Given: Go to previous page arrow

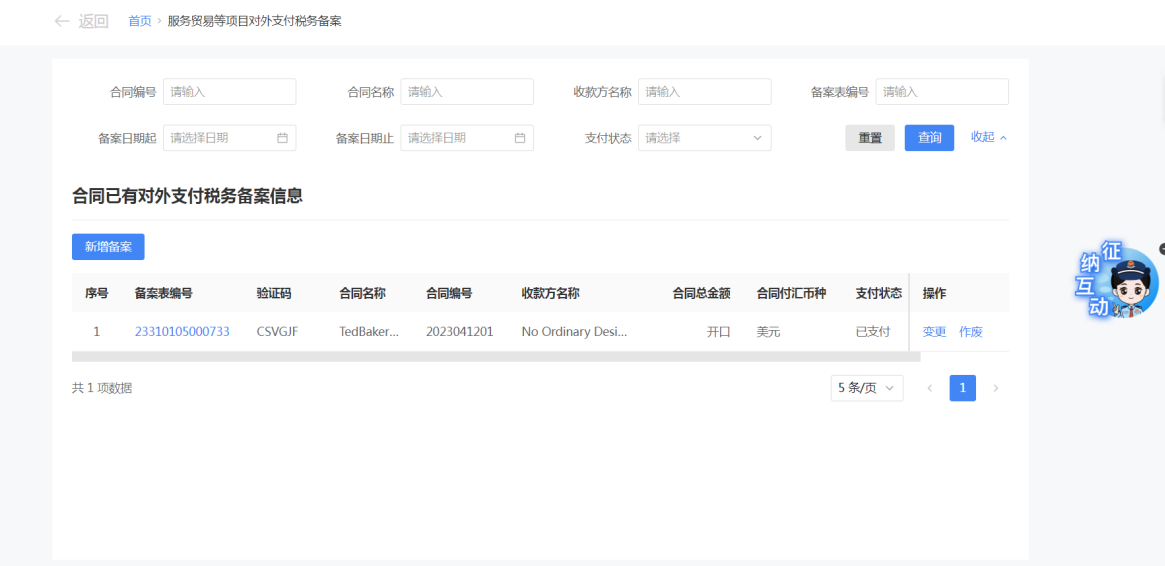Looking at the screenshot, I should tap(929, 388).
